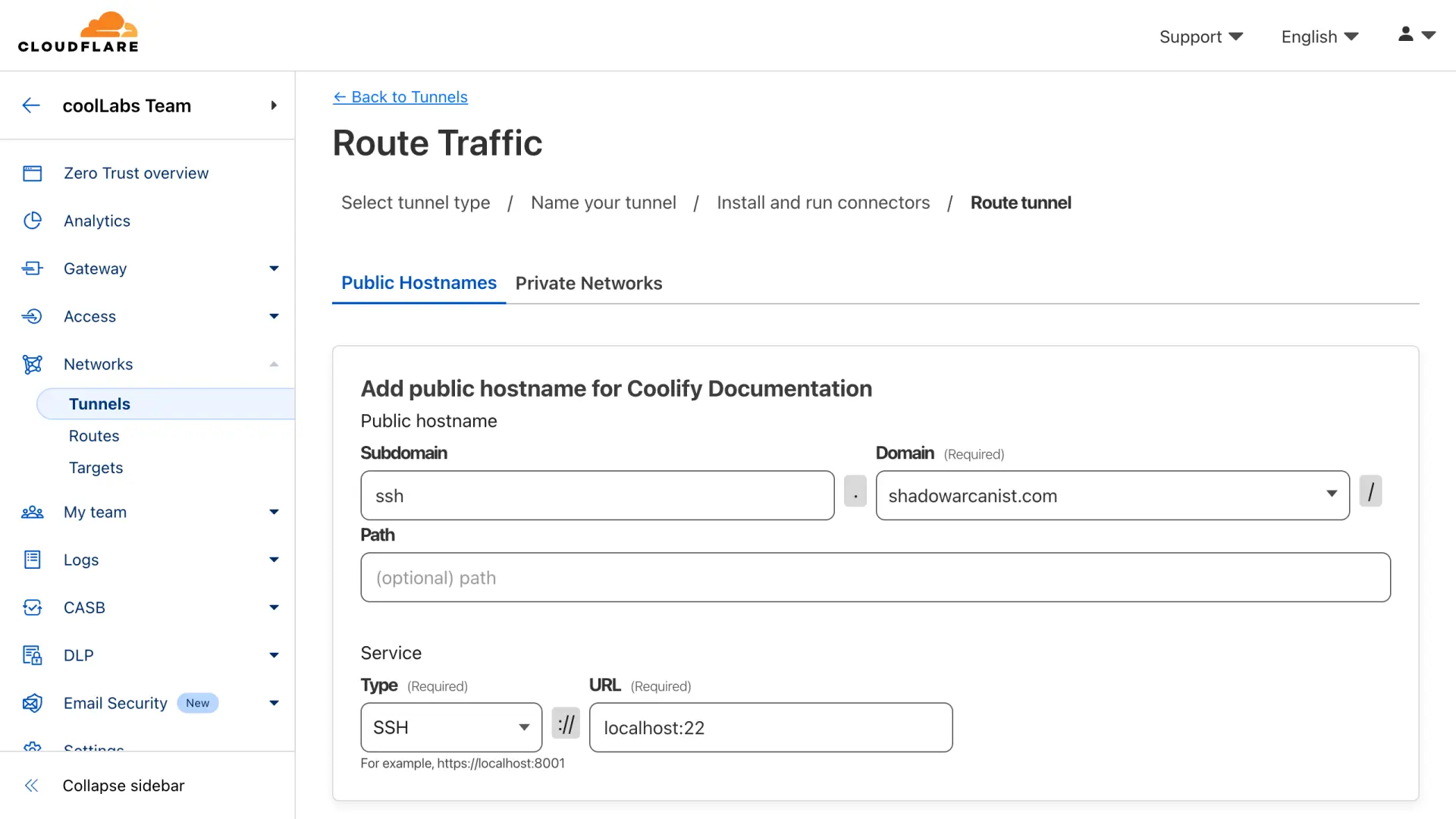Switch to the Private Networks tab
The width and height of the screenshot is (1456, 819).
[588, 283]
